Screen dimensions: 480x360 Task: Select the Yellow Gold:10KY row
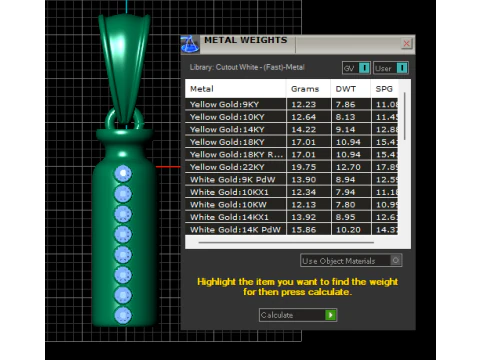tap(292, 117)
